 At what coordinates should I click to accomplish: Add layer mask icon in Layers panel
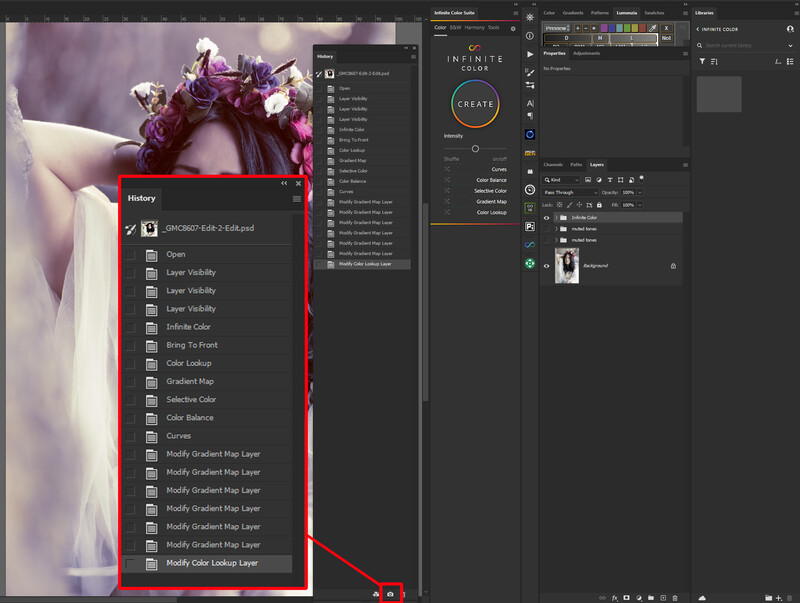(627, 598)
